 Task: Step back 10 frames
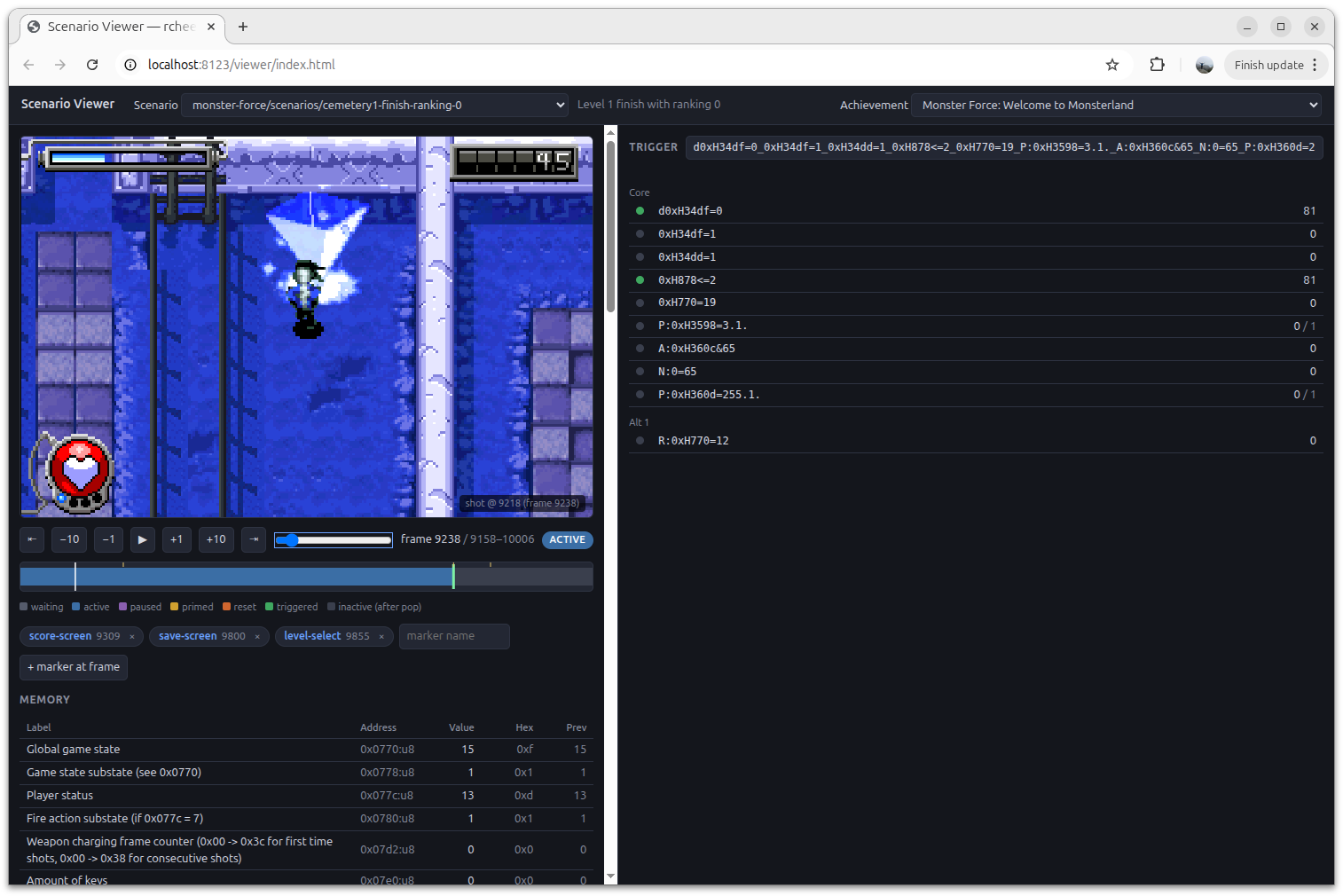click(x=69, y=539)
